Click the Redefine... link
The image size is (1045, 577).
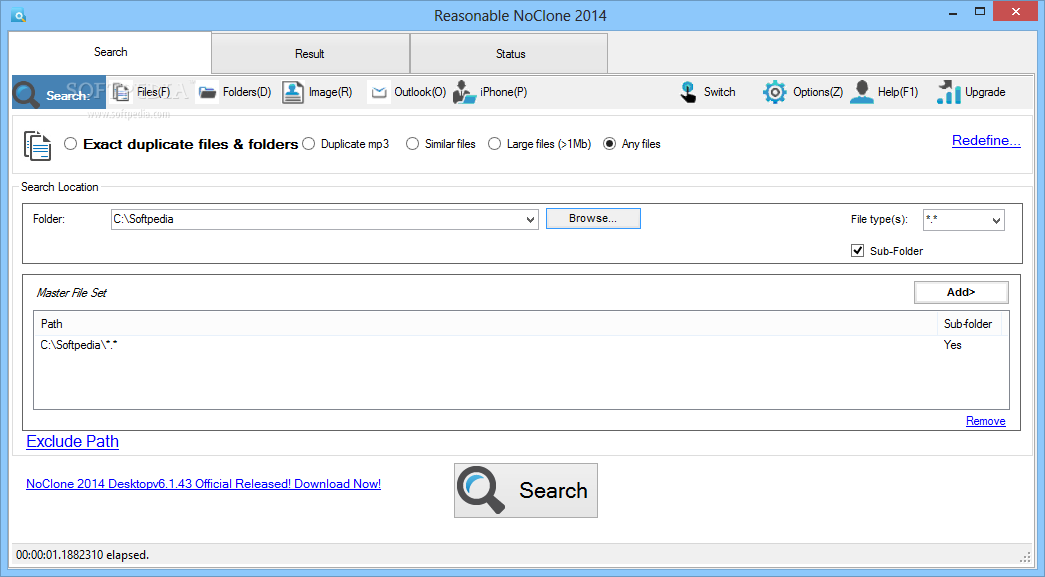(986, 141)
